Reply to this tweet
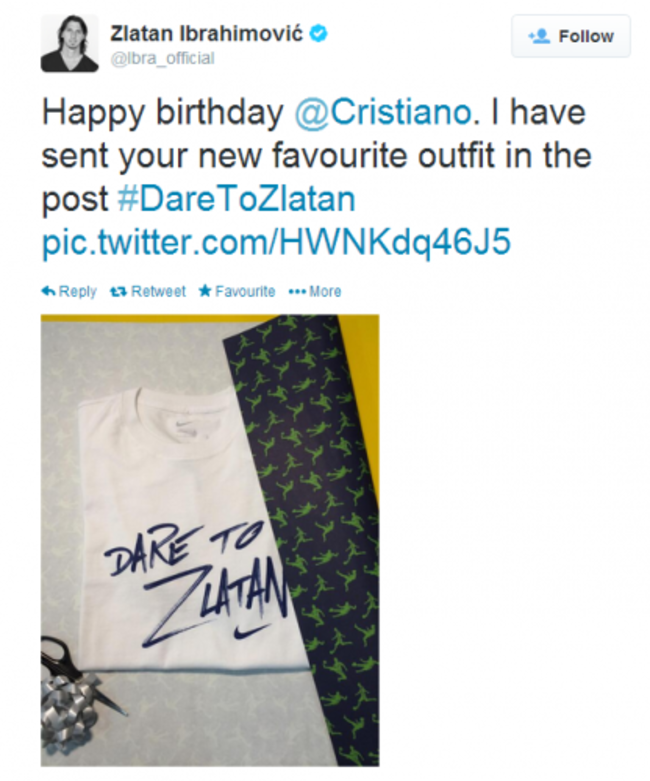Viewport: 650px width, 781px height. click(x=69, y=291)
